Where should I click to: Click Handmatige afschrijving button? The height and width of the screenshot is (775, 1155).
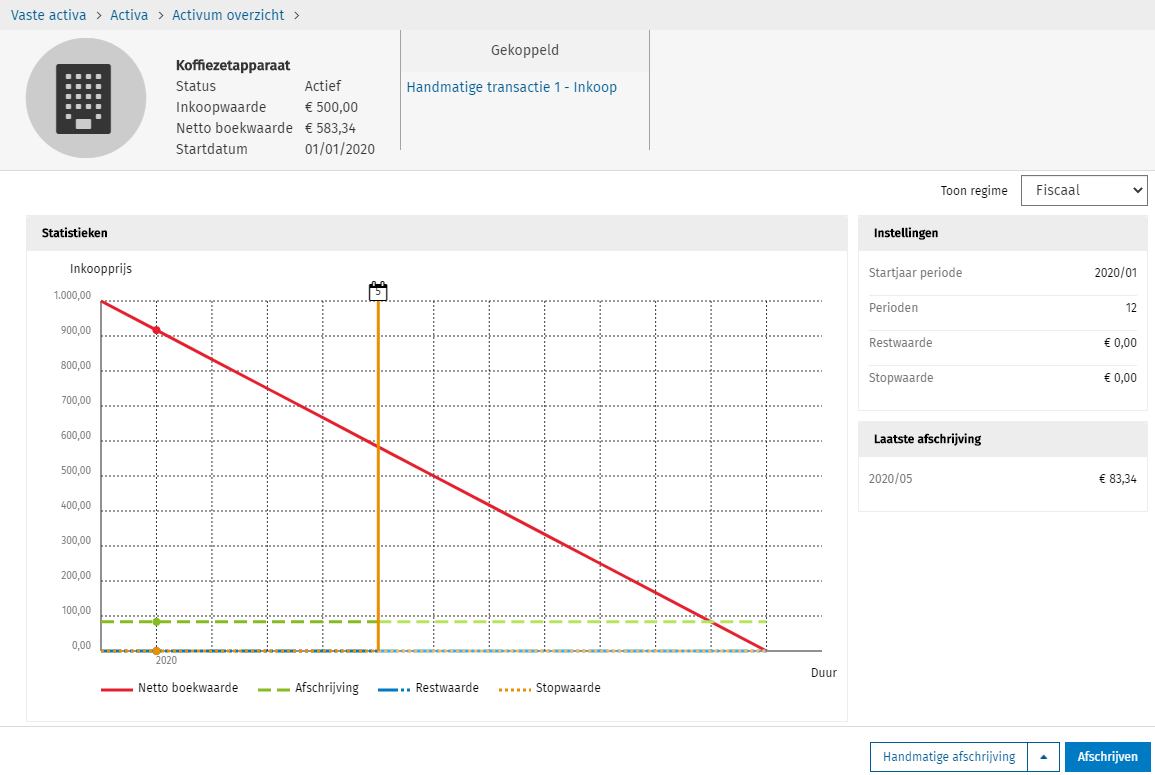point(949,757)
